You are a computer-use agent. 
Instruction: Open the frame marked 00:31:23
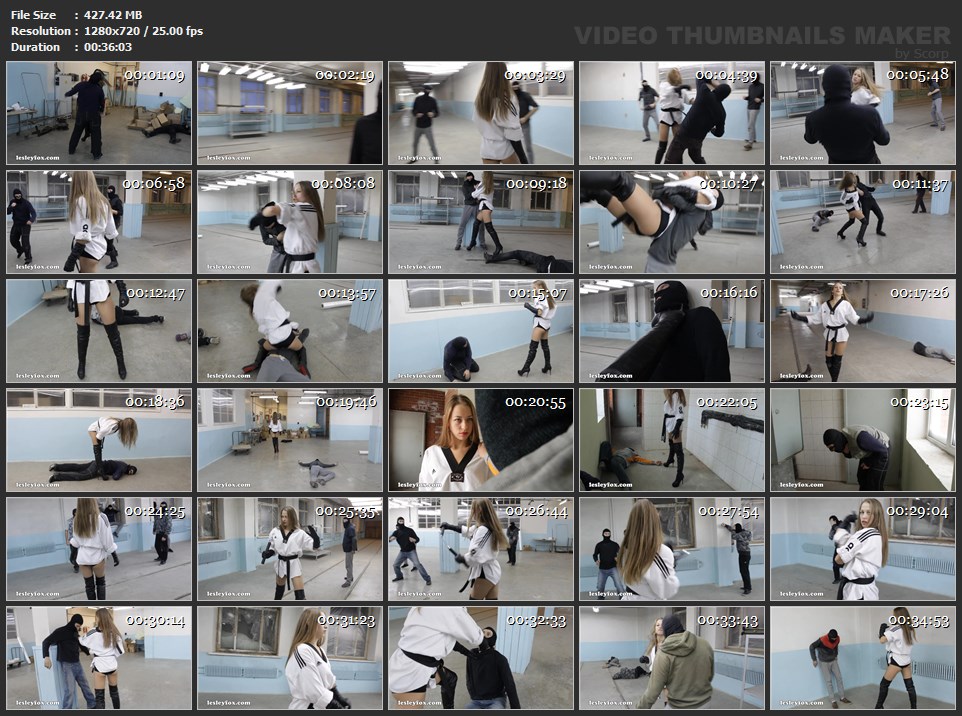pyautogui.click(x=290, y=657)
